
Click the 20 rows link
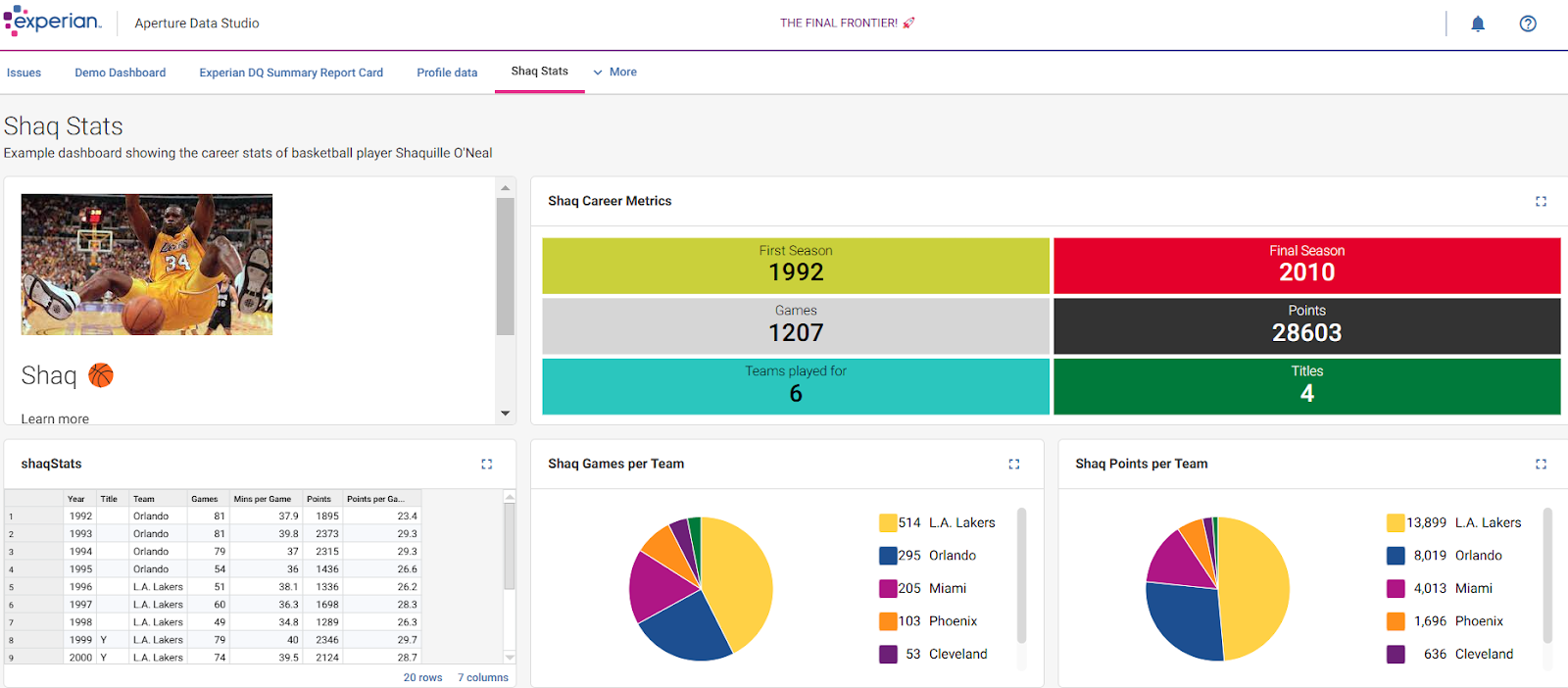click(422, 677)
